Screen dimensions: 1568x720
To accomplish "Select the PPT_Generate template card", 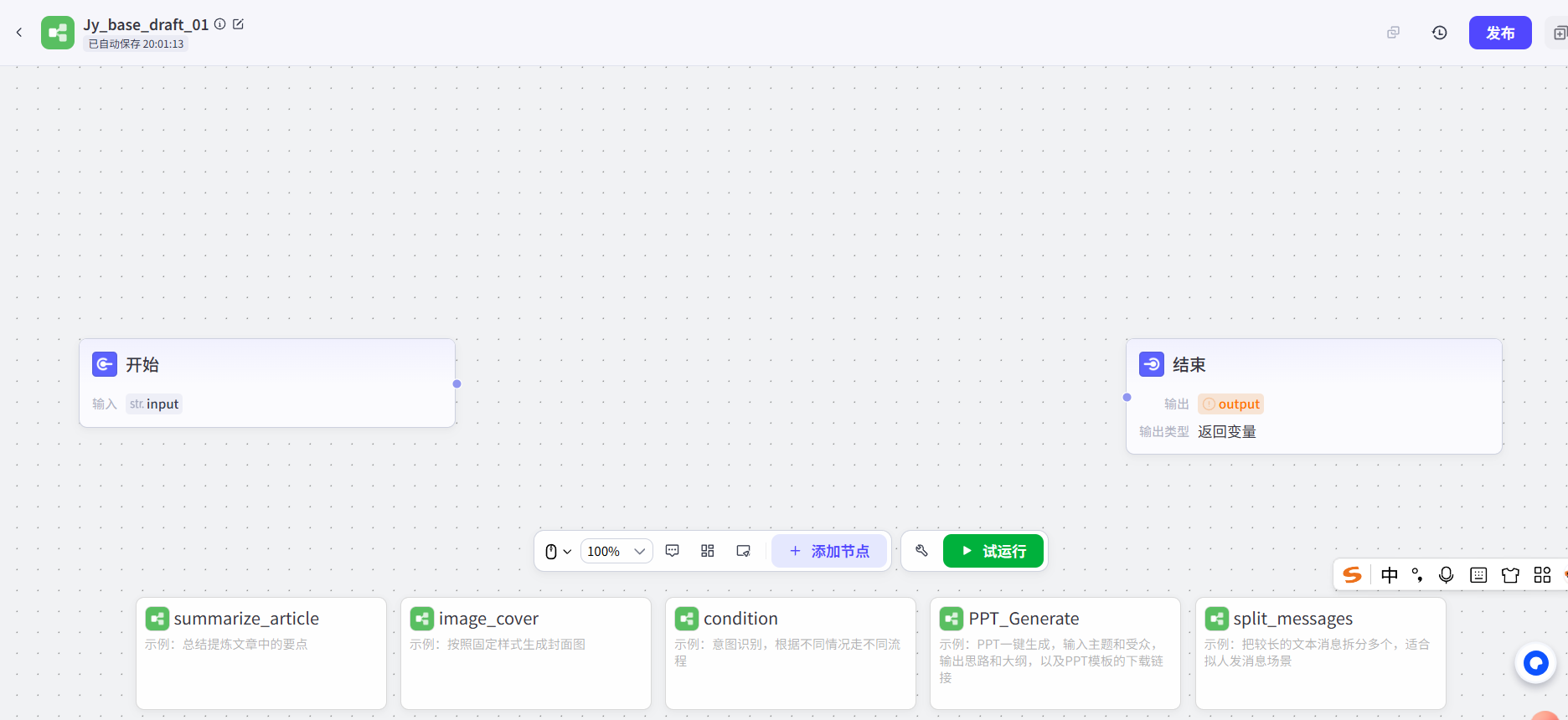I will (1055, 653).
